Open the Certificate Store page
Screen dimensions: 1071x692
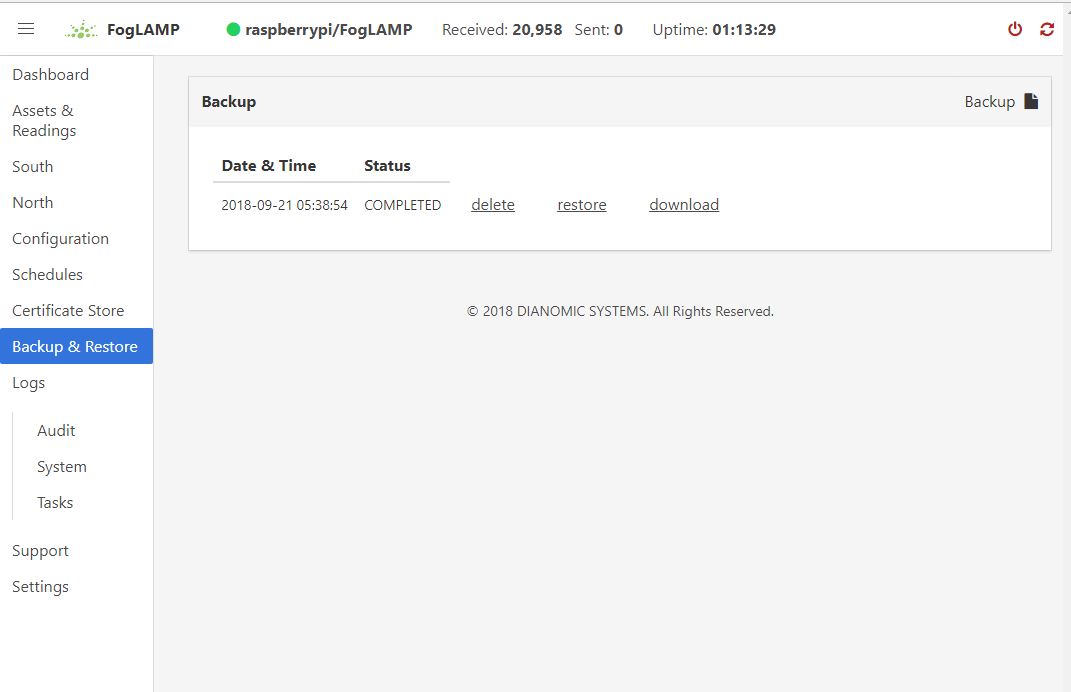click(68, 311)
